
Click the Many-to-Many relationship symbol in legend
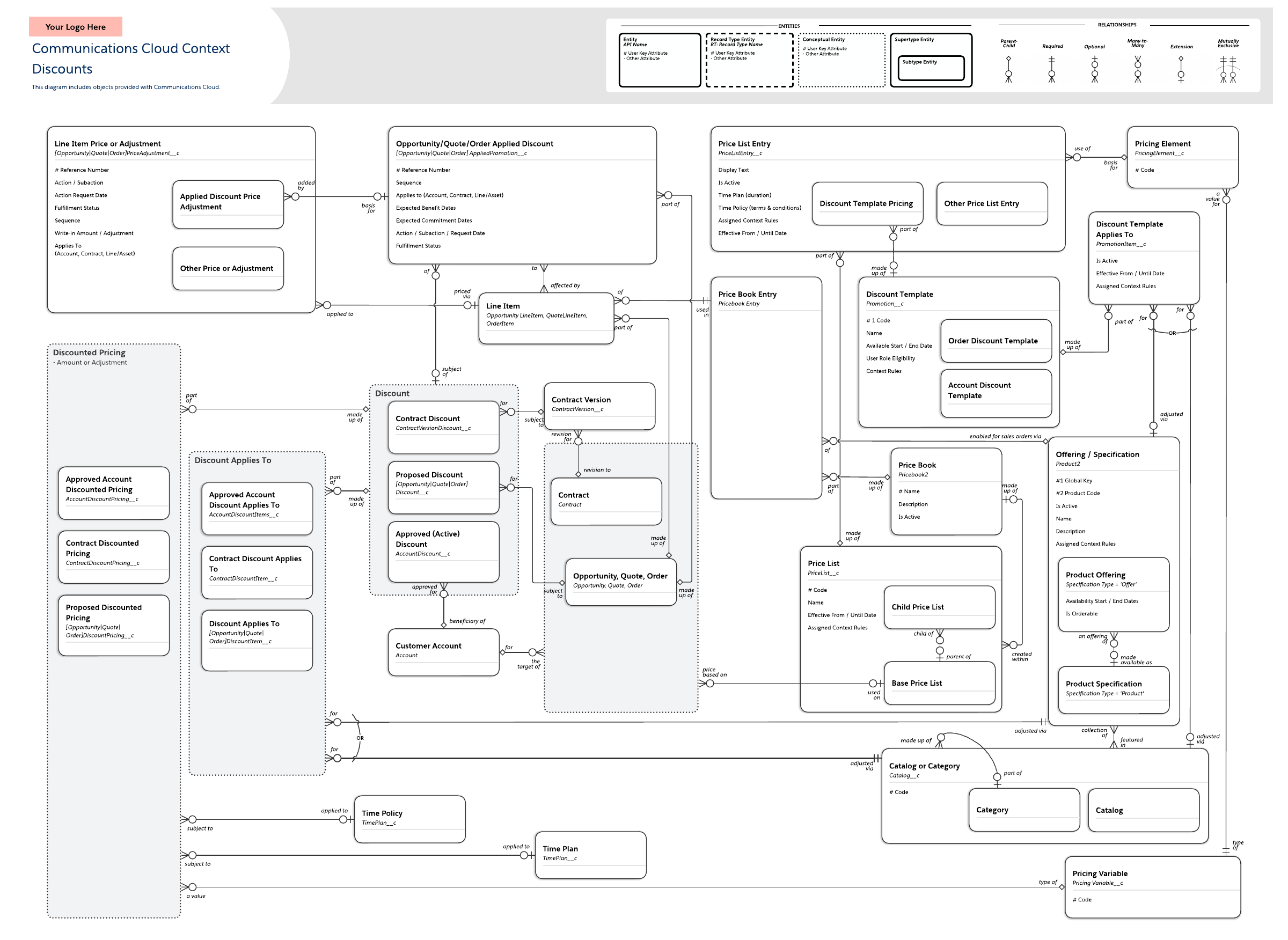1137,69
